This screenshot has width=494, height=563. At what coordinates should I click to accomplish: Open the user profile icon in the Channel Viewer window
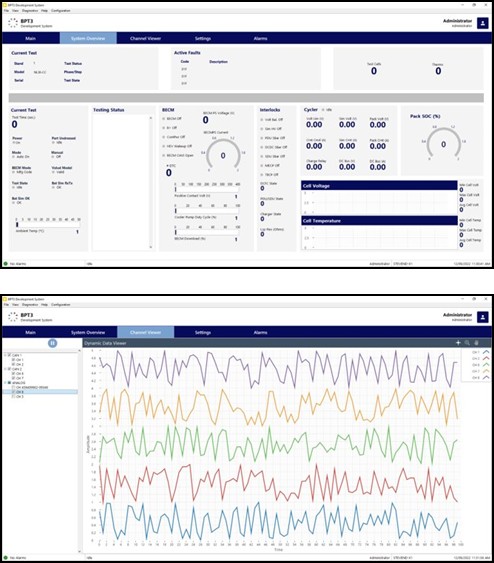[x=483, y=317]
